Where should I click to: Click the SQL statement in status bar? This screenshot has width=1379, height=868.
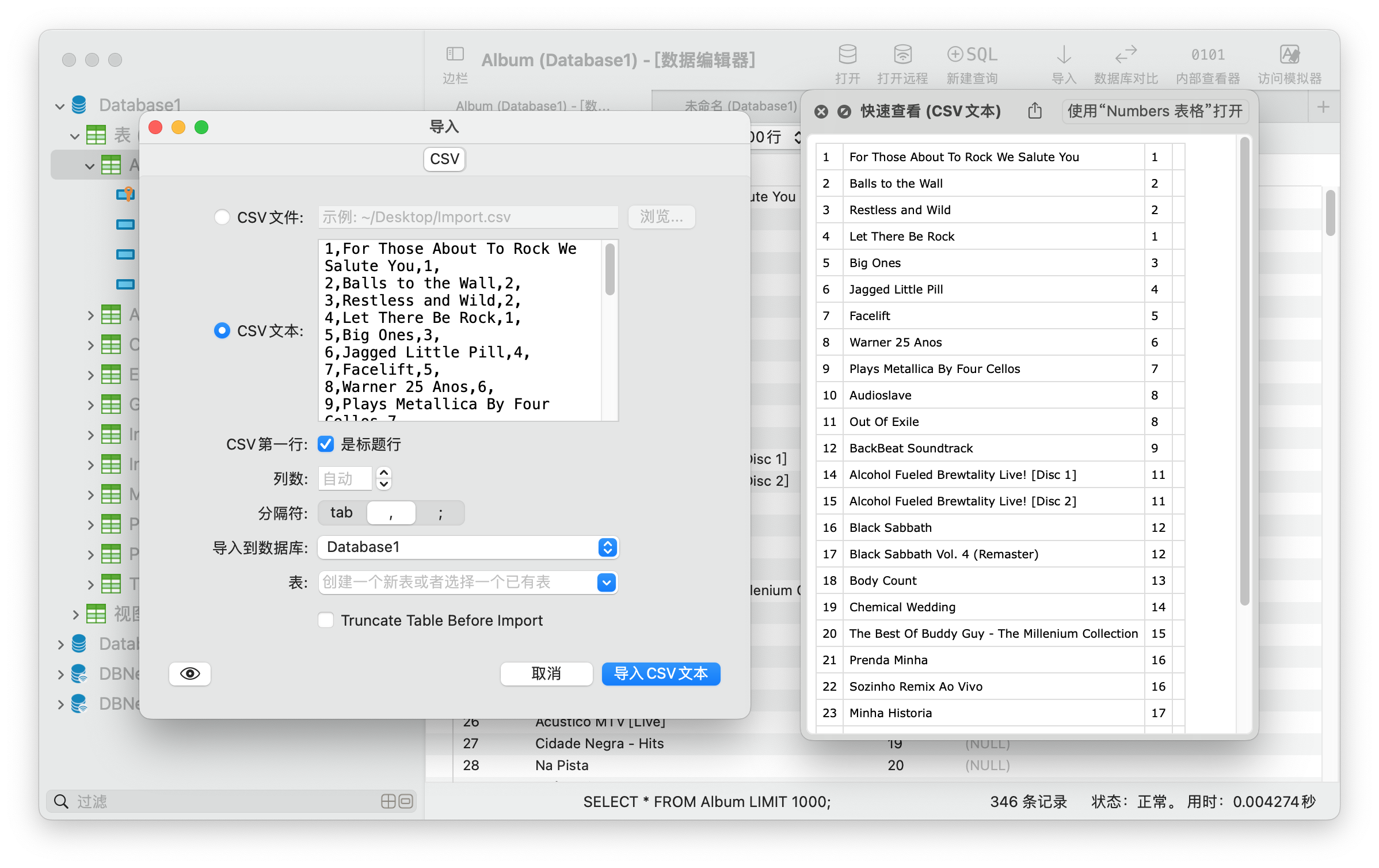click(x=707, y=801)
